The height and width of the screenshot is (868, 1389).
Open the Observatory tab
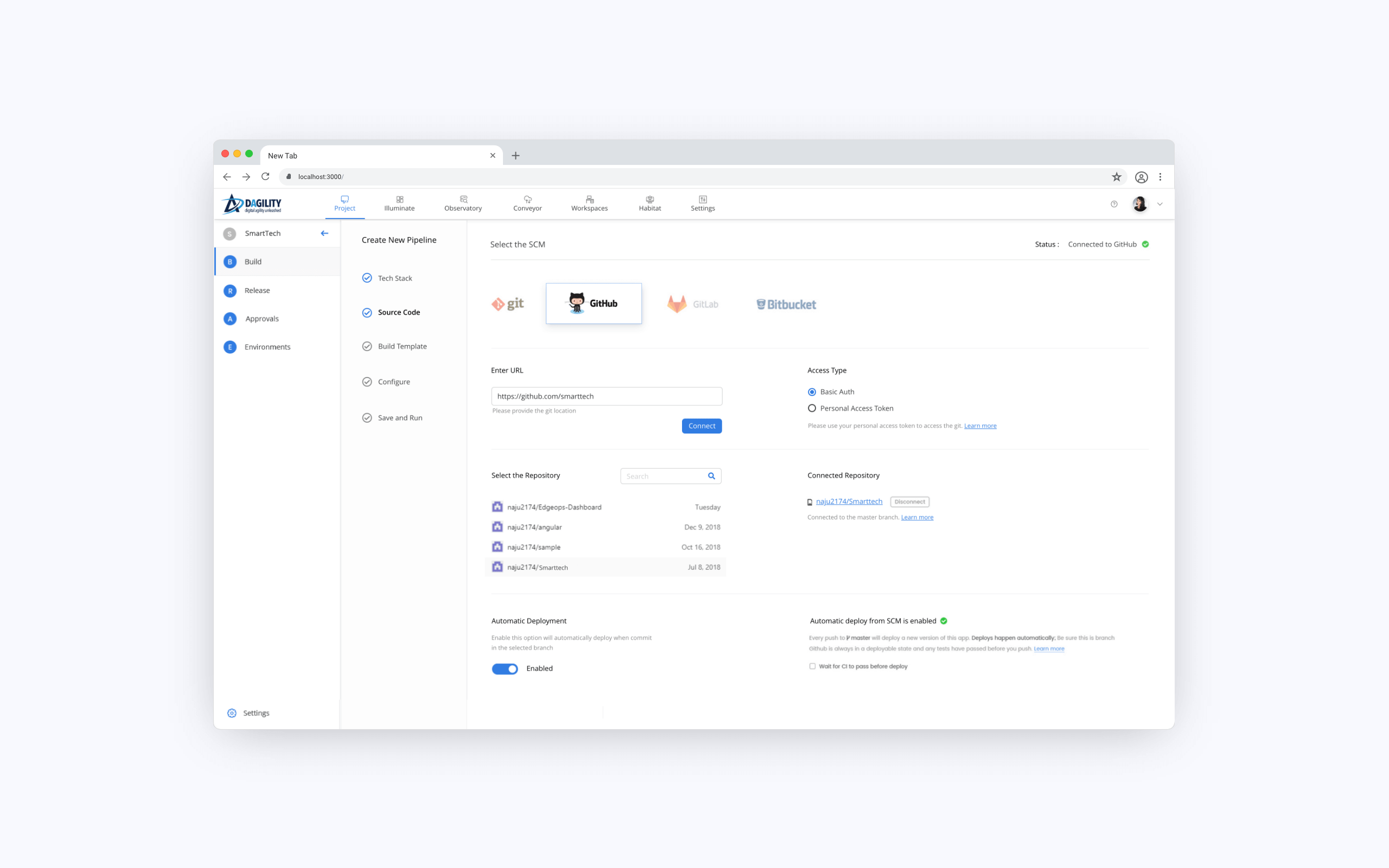(x=463, y=203)
